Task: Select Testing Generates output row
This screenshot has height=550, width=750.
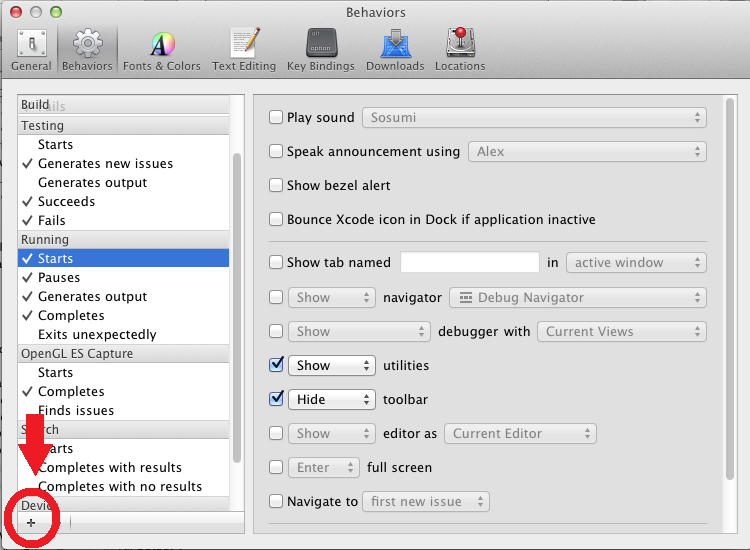Action: point(123,183)
